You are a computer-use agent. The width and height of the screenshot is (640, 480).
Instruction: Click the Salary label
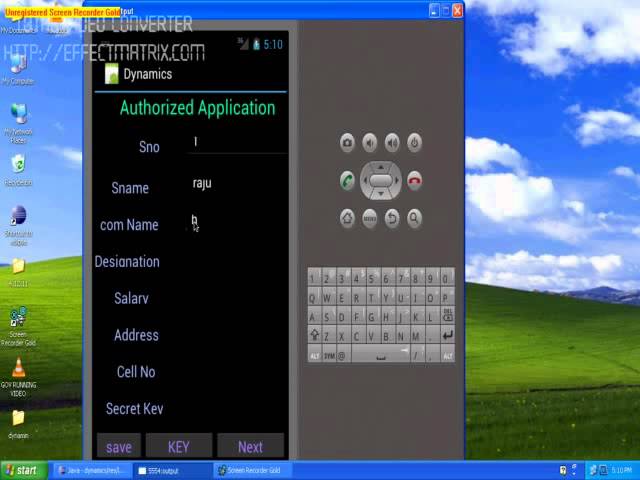click(x=131, y=298)
